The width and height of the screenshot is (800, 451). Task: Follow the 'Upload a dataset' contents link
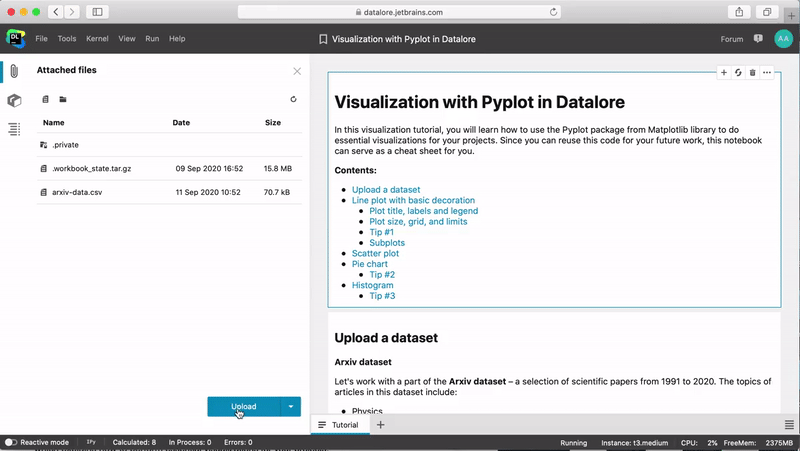pyautogui.click(x=386, y=190)
